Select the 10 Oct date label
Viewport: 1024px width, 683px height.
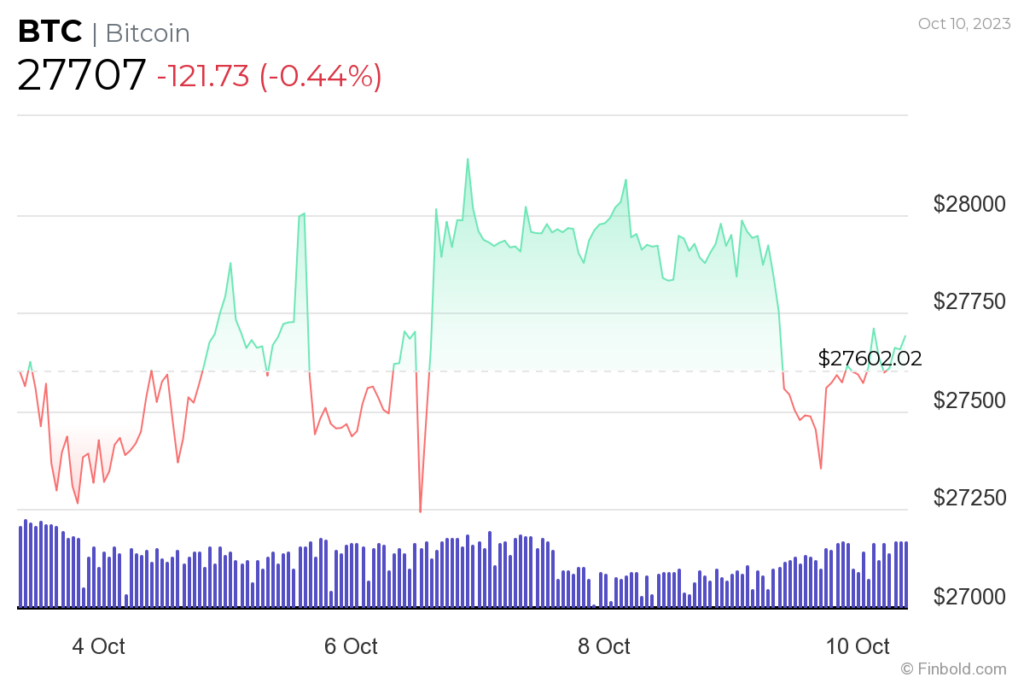pos(857,646)
